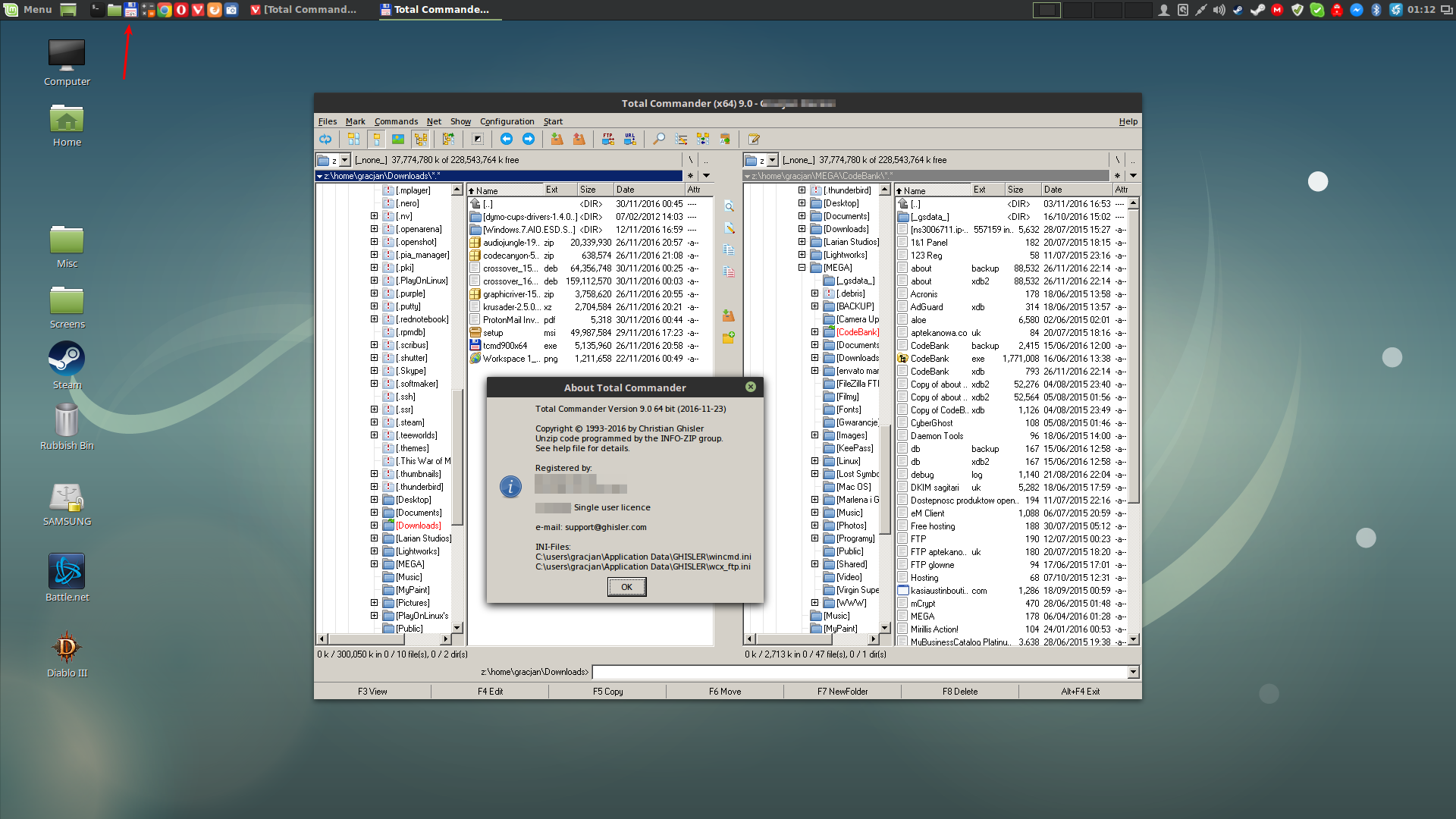Image resolution: width=1456 pixels, height=819 pixels.
Task: Click OK in About Total Commander dialog
Action: point(626,587)
